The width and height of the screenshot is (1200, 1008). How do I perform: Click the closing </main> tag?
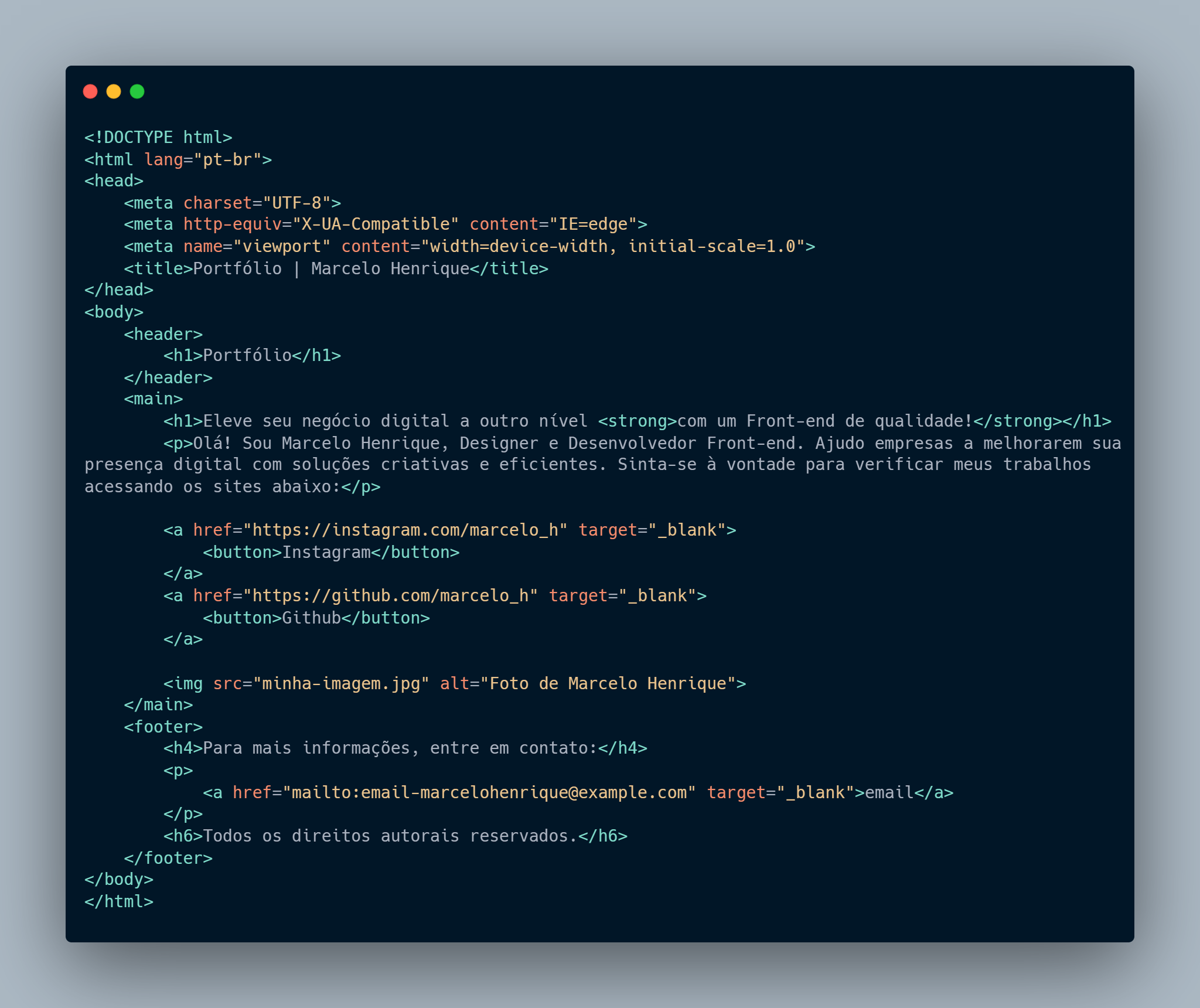point(158,705)
